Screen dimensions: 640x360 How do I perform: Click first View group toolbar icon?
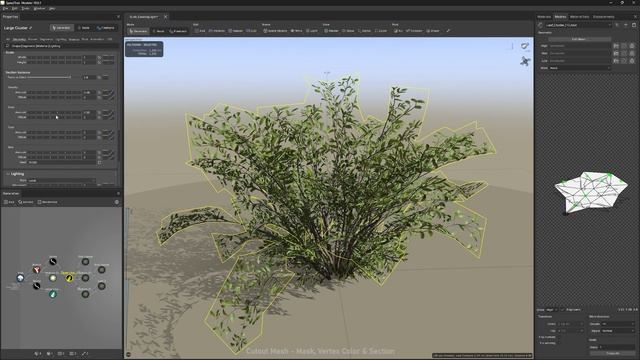[331, 31]
